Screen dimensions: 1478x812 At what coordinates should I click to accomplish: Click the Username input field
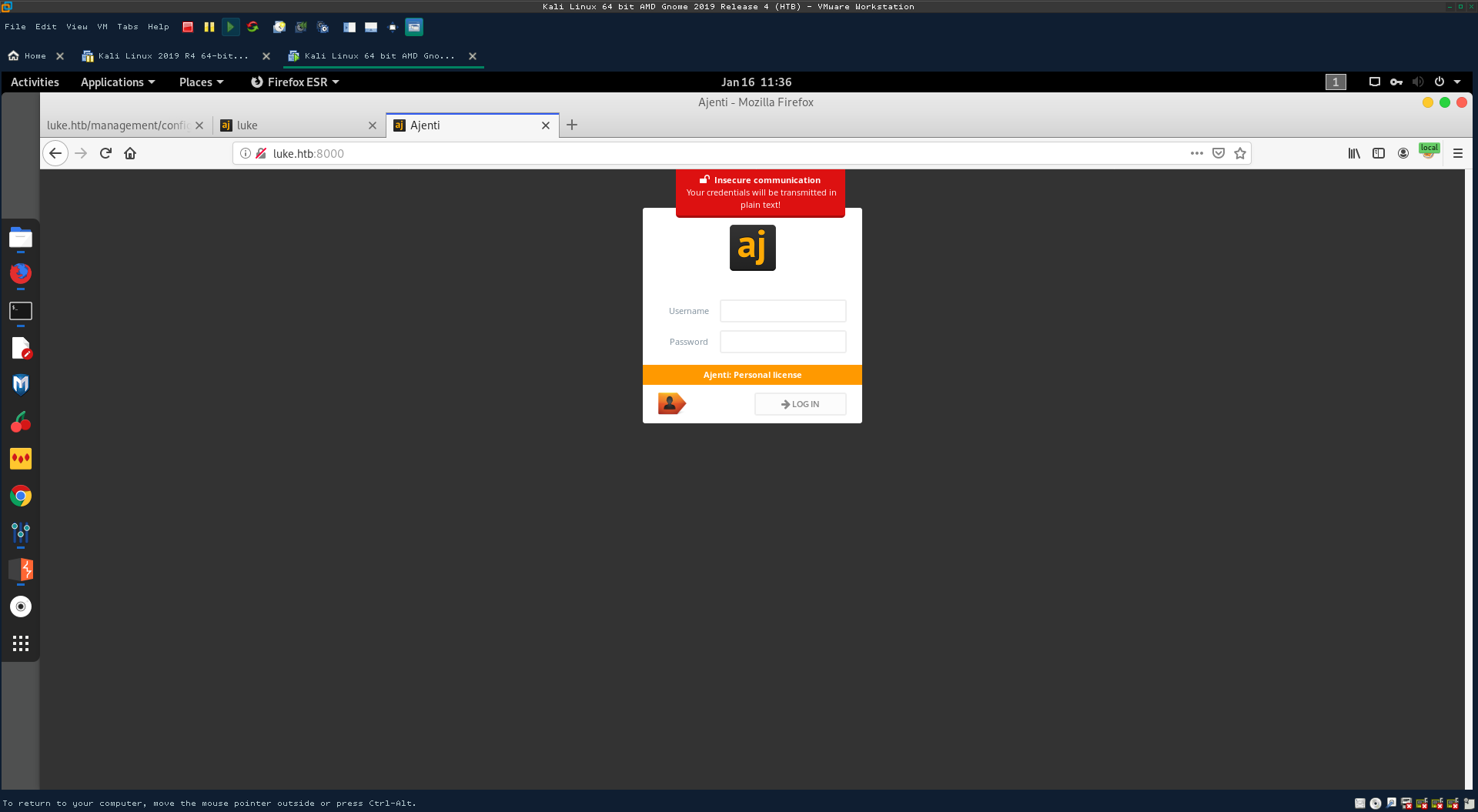click(783, 311)
